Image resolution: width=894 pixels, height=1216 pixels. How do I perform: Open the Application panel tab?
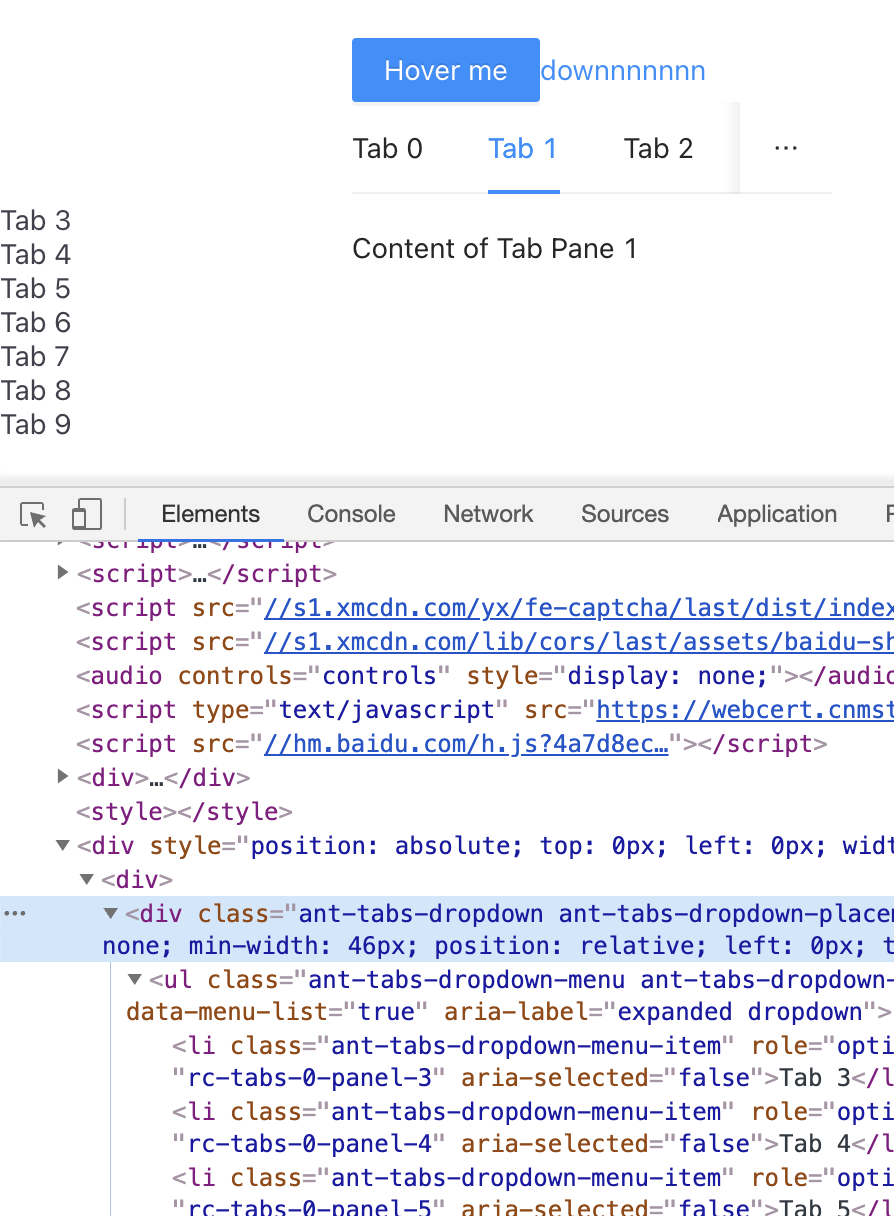click(x=777, y=514)
